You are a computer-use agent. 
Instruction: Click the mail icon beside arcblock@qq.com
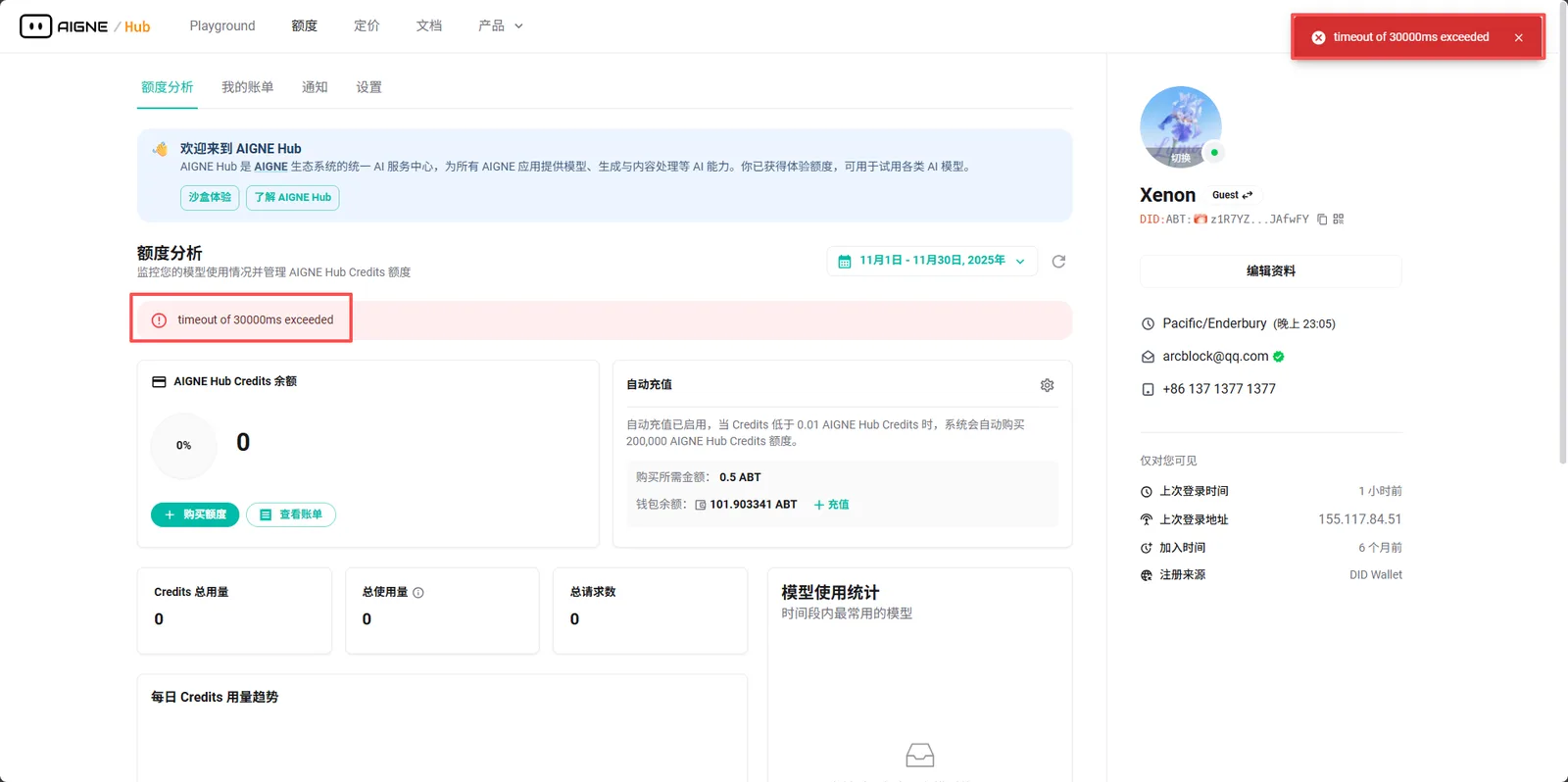[1148, 357]
